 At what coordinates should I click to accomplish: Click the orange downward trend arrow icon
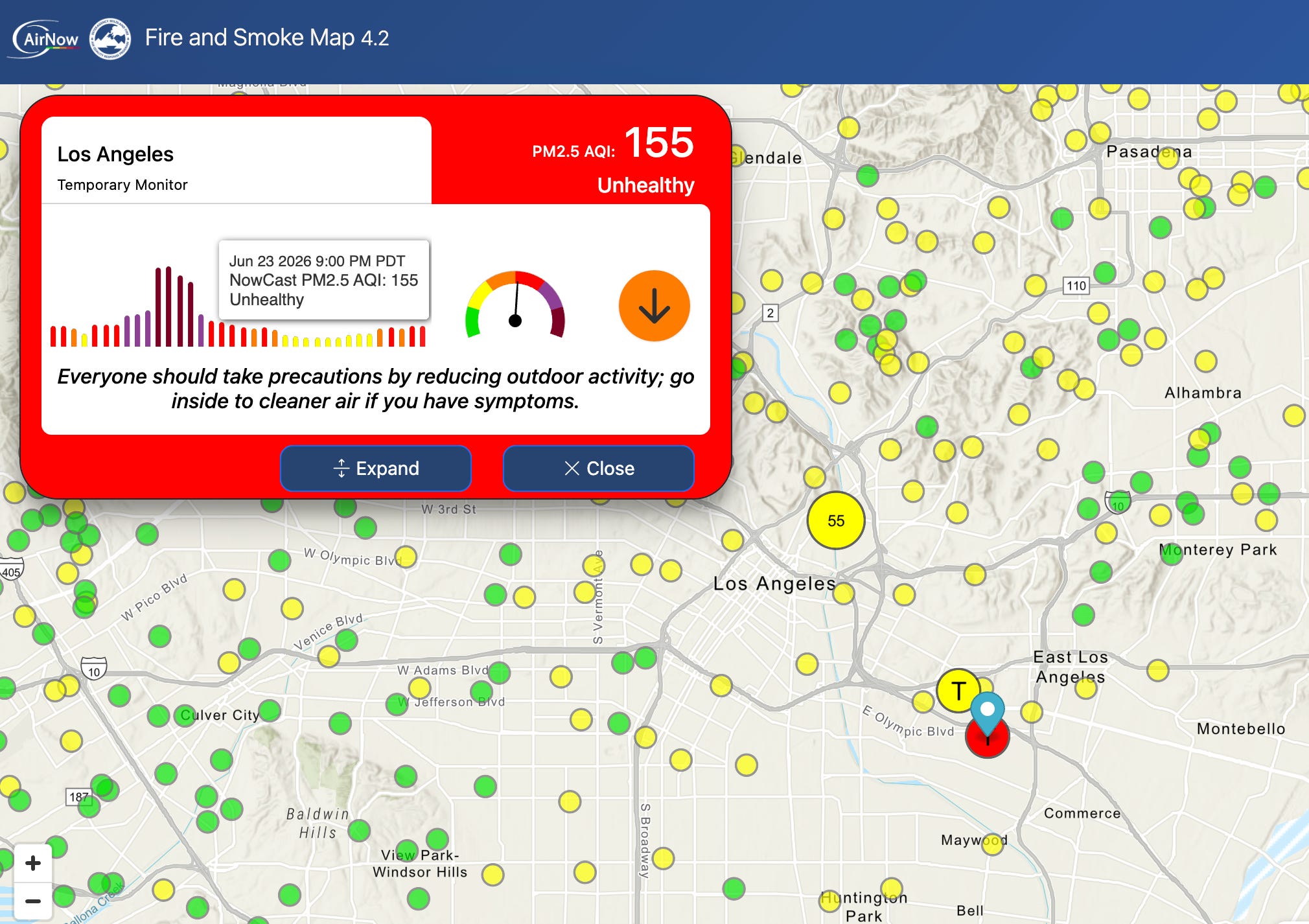pyautogui.click(x=654, y=306)
